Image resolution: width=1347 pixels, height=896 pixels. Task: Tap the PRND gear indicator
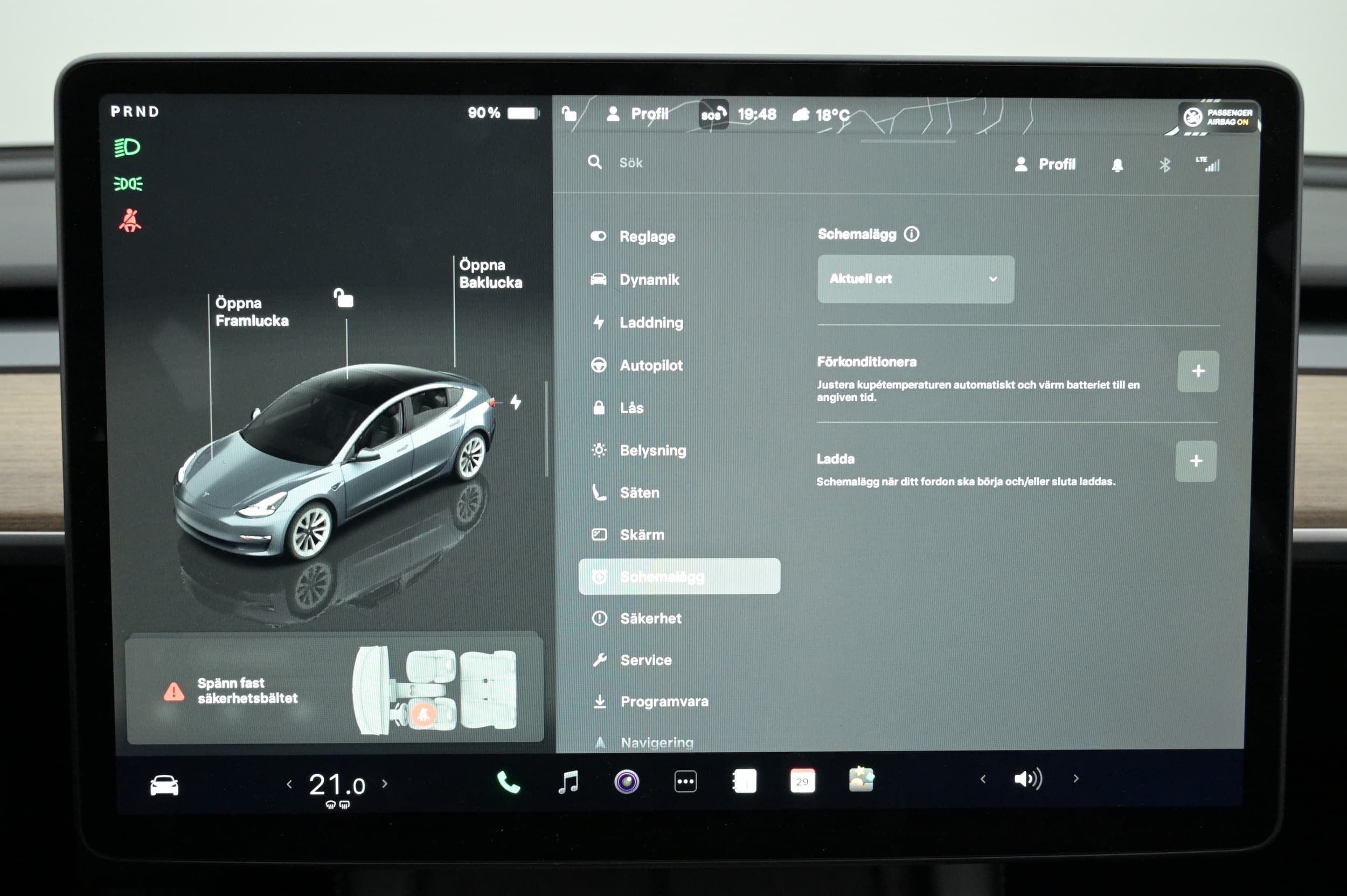coord(135,112)
